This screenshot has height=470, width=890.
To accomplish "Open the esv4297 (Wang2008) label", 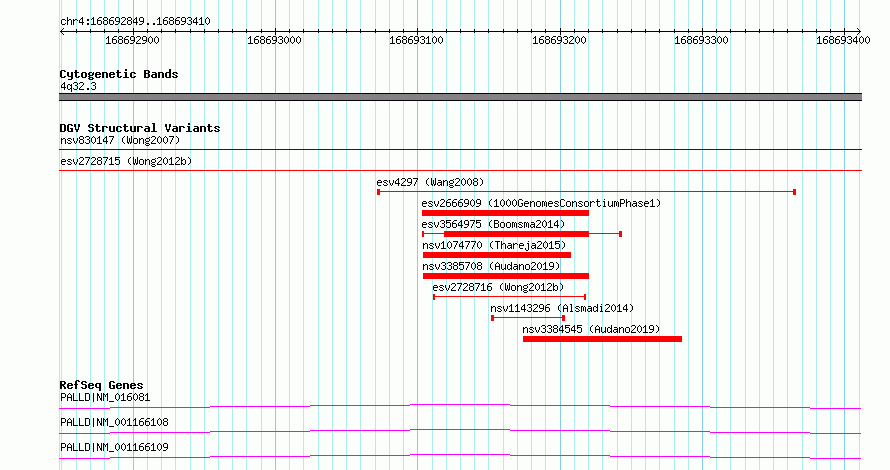I will click(x=430, y=182).
